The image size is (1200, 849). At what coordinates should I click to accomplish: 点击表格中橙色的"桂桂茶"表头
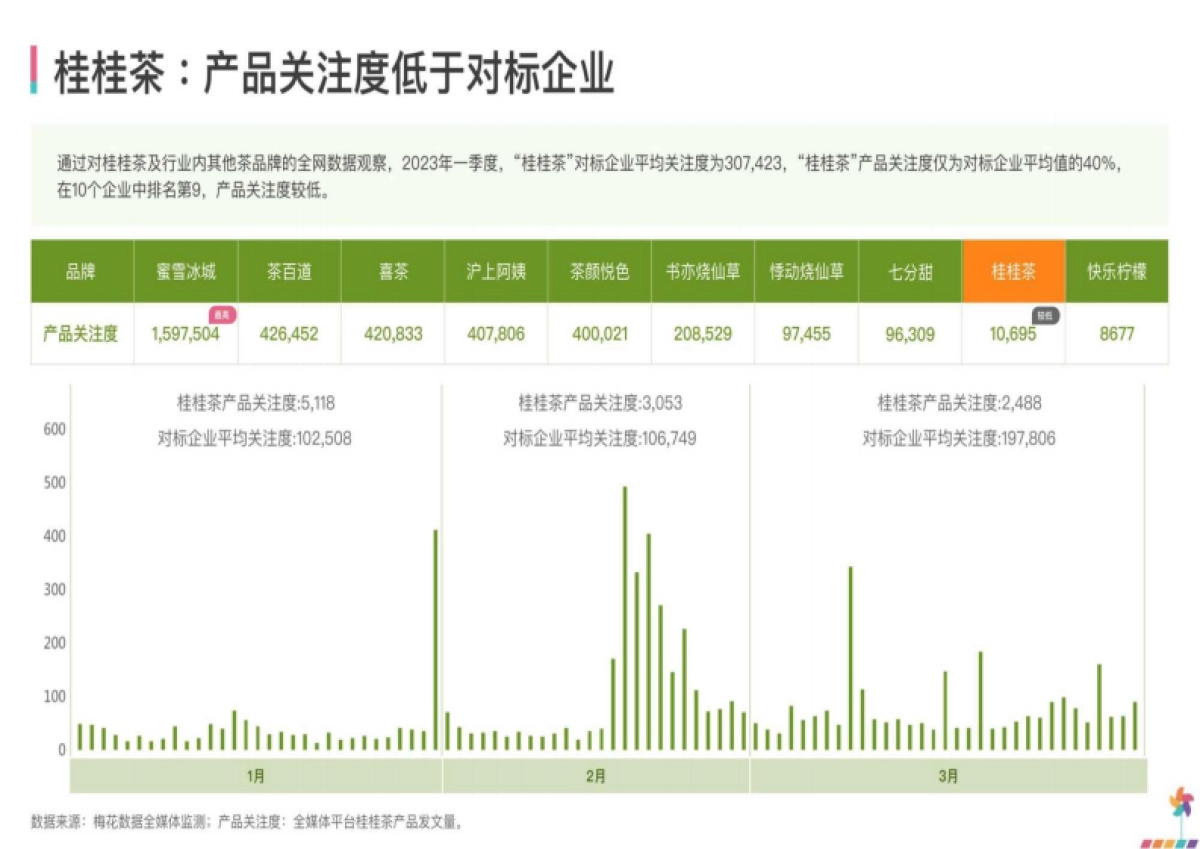tap(1013, 270)
